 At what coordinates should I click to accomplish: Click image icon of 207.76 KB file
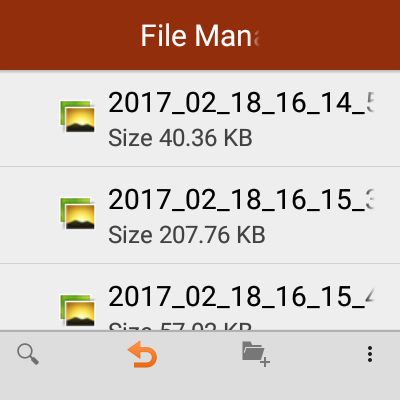[x=77, y=213]
